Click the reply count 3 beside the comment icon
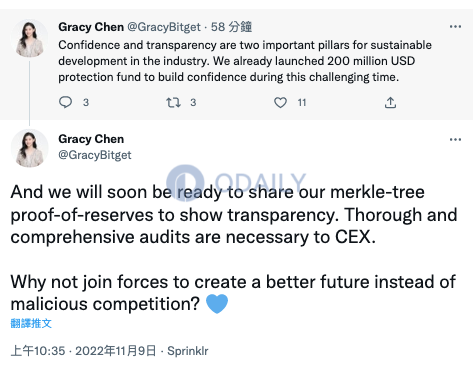 [x=86, y=102]
